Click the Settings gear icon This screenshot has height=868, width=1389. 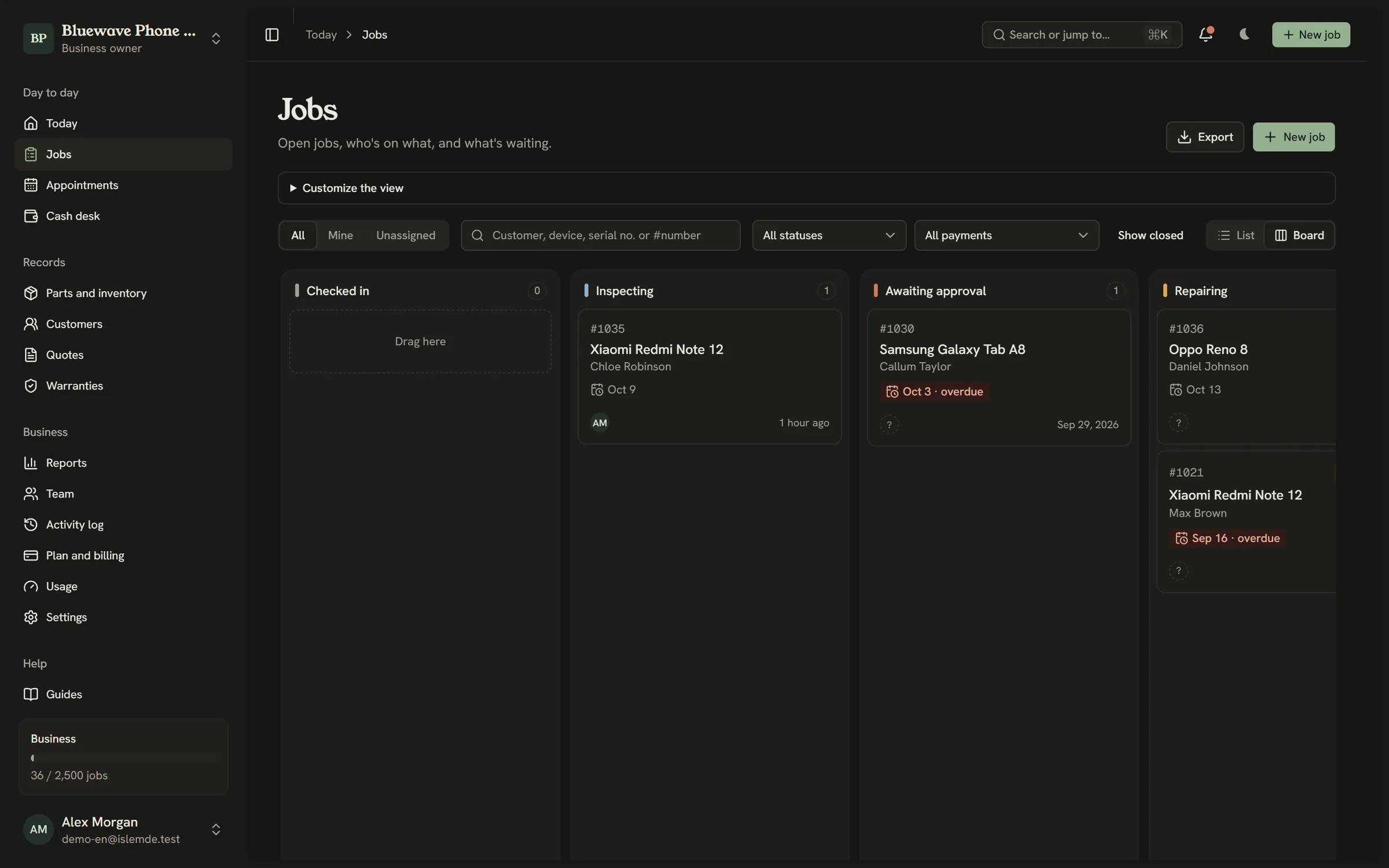tap(31, 617)
